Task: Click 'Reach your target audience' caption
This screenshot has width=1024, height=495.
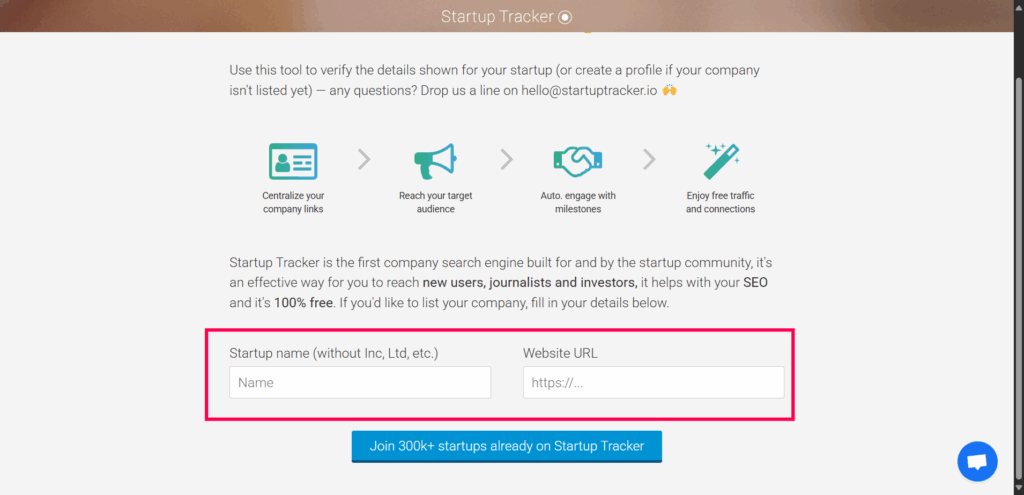Action: click(436, 202)
